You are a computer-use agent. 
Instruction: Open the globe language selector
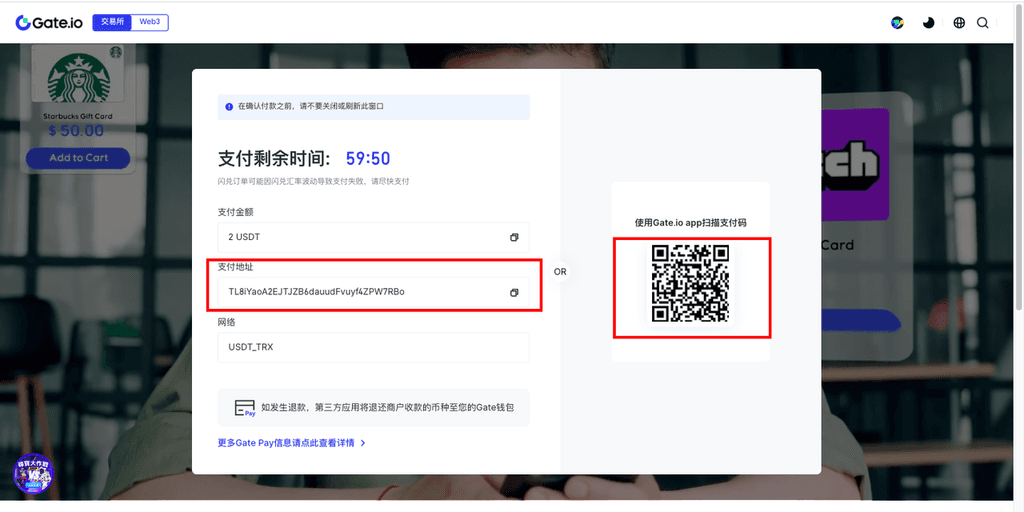tap(959, 23)
